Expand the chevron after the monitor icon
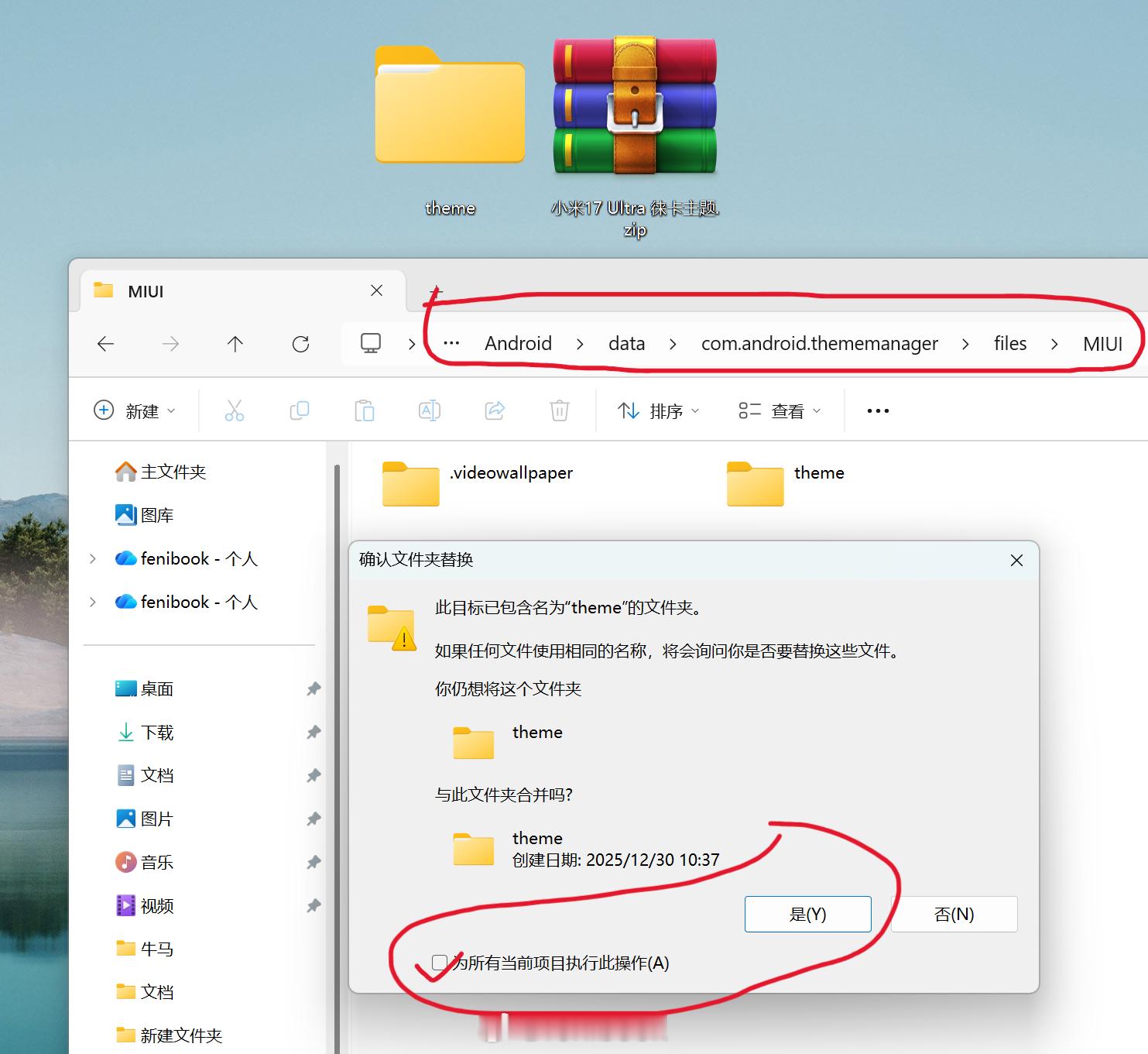1148x1054 pixels. click(x=412, y=344)
